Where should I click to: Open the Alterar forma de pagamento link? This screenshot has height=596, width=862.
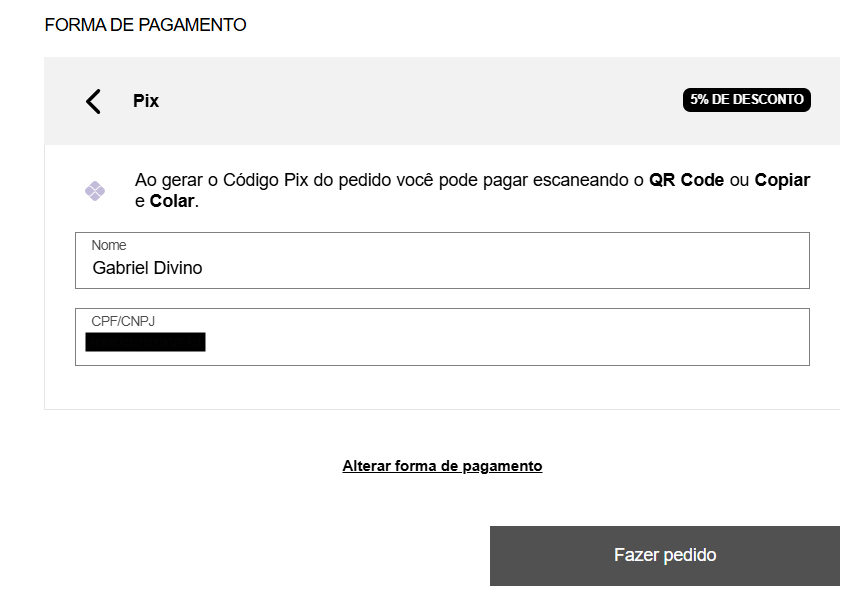[442, 466]
